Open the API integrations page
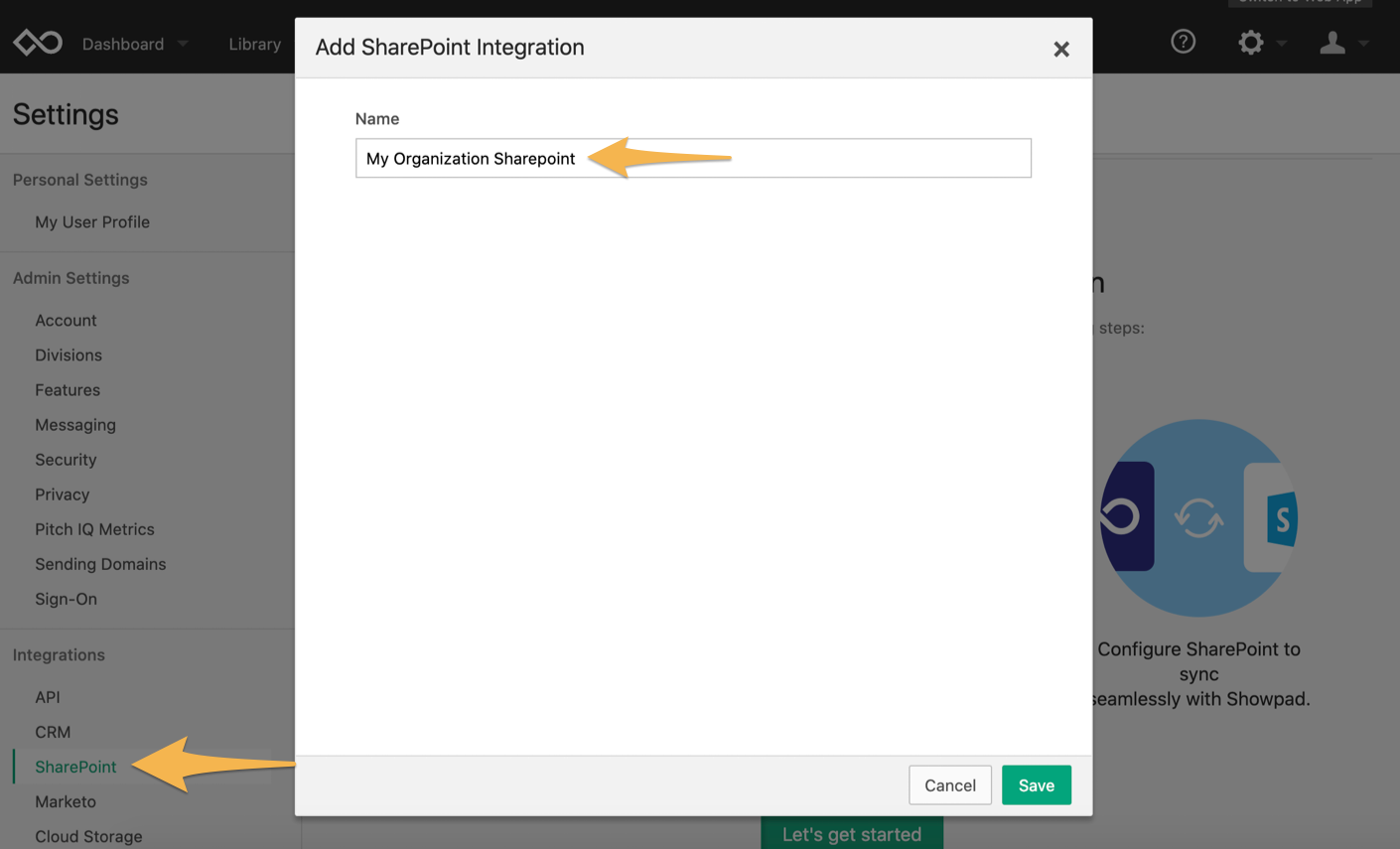This screenshot has width=1400, height=849. click(48, 696)
